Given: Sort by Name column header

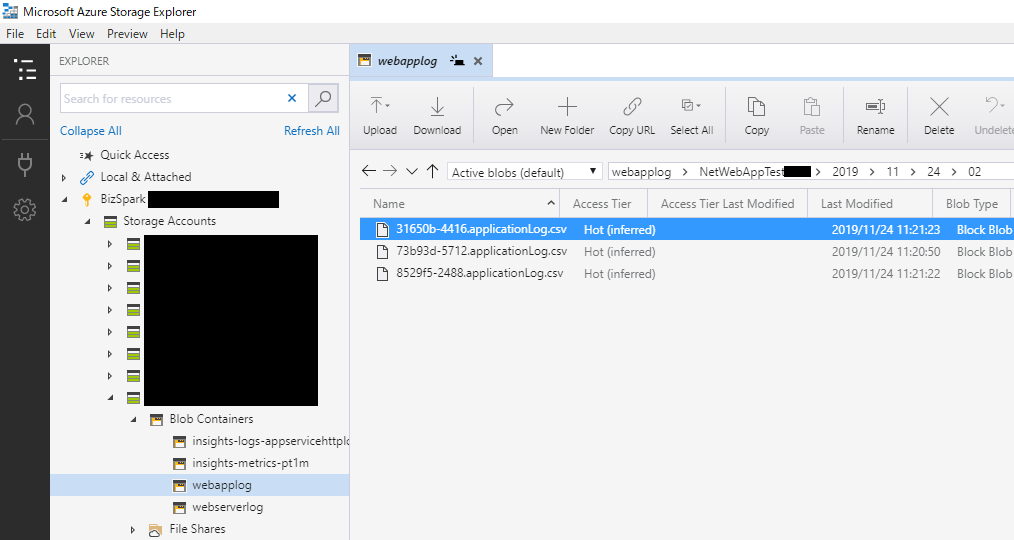Looking at the screenshot, I should 460,204.
